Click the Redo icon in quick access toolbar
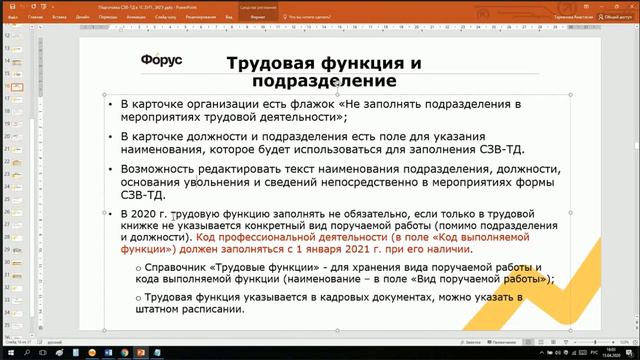This screenshot has width=640, height=360. [x=33, y=7]
